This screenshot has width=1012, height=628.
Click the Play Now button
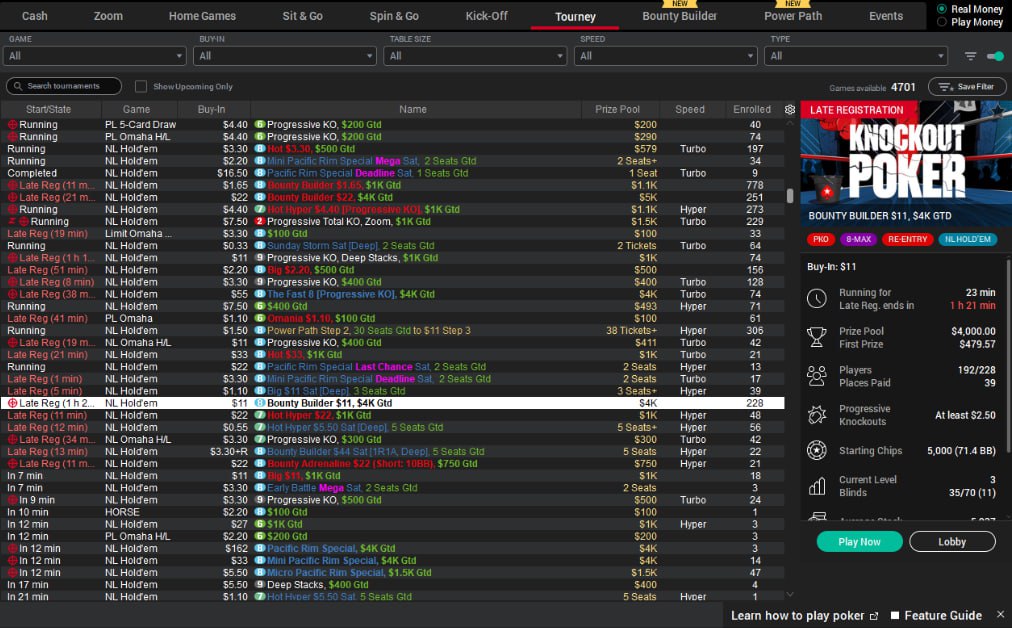click(x=860, y=542)
